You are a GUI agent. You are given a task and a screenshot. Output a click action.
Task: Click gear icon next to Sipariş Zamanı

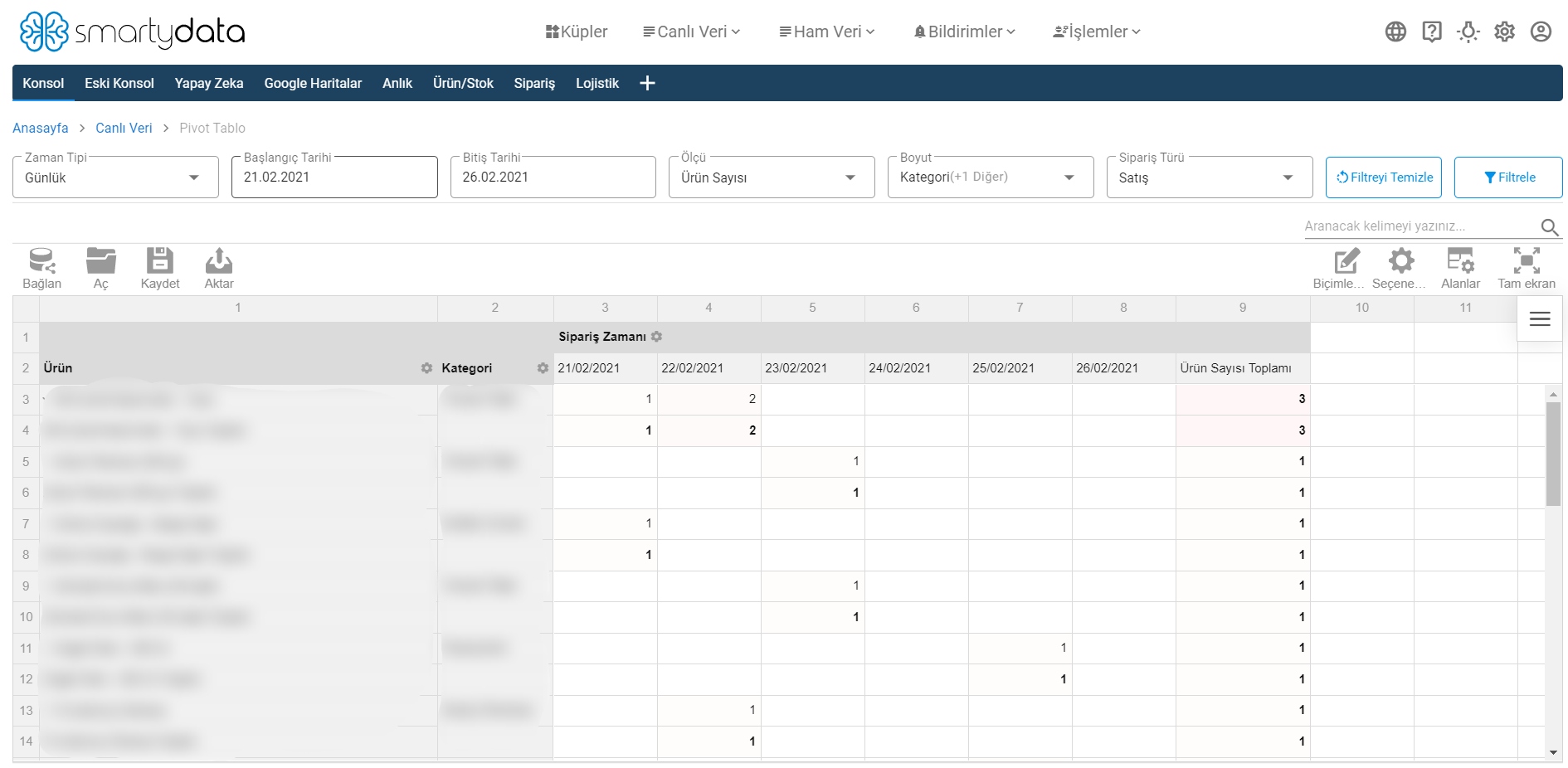click(x=657, y=337)
